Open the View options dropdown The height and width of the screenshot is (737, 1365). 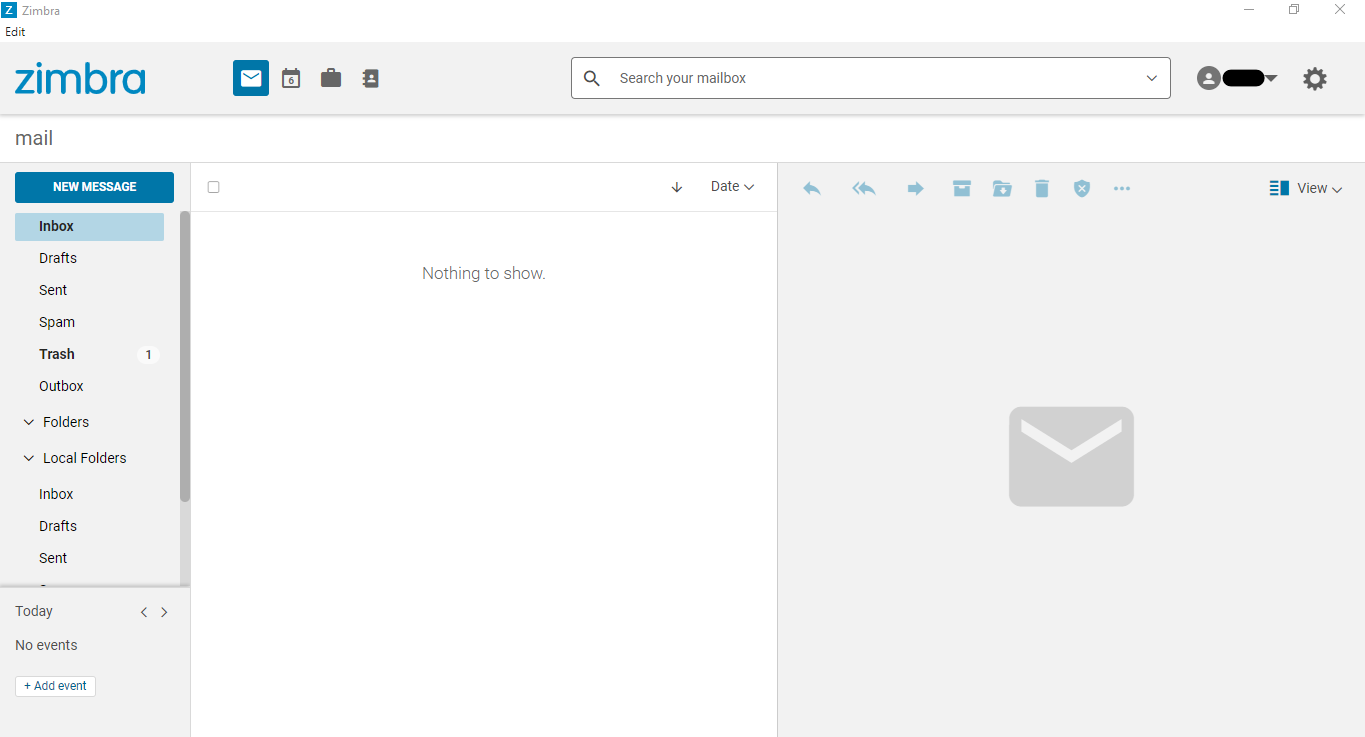tap(1305, 188)
